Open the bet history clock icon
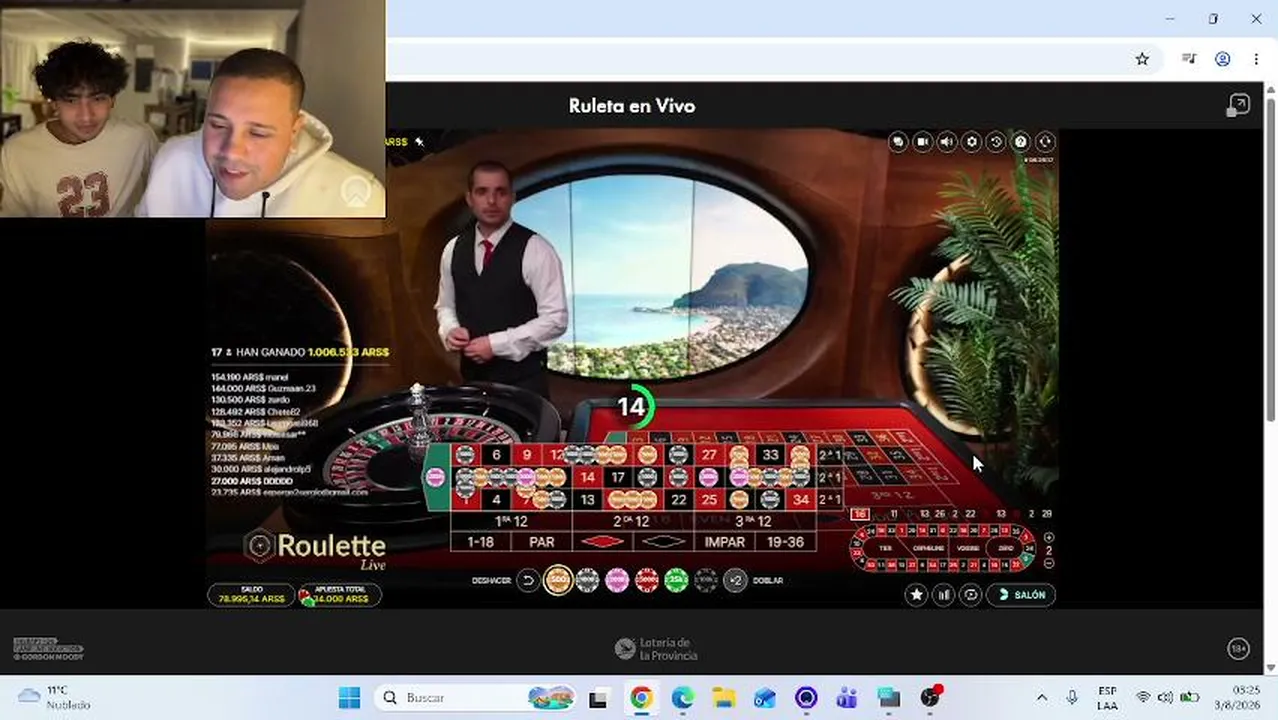This screenshot has height=720, width=1278. point(996,142)
